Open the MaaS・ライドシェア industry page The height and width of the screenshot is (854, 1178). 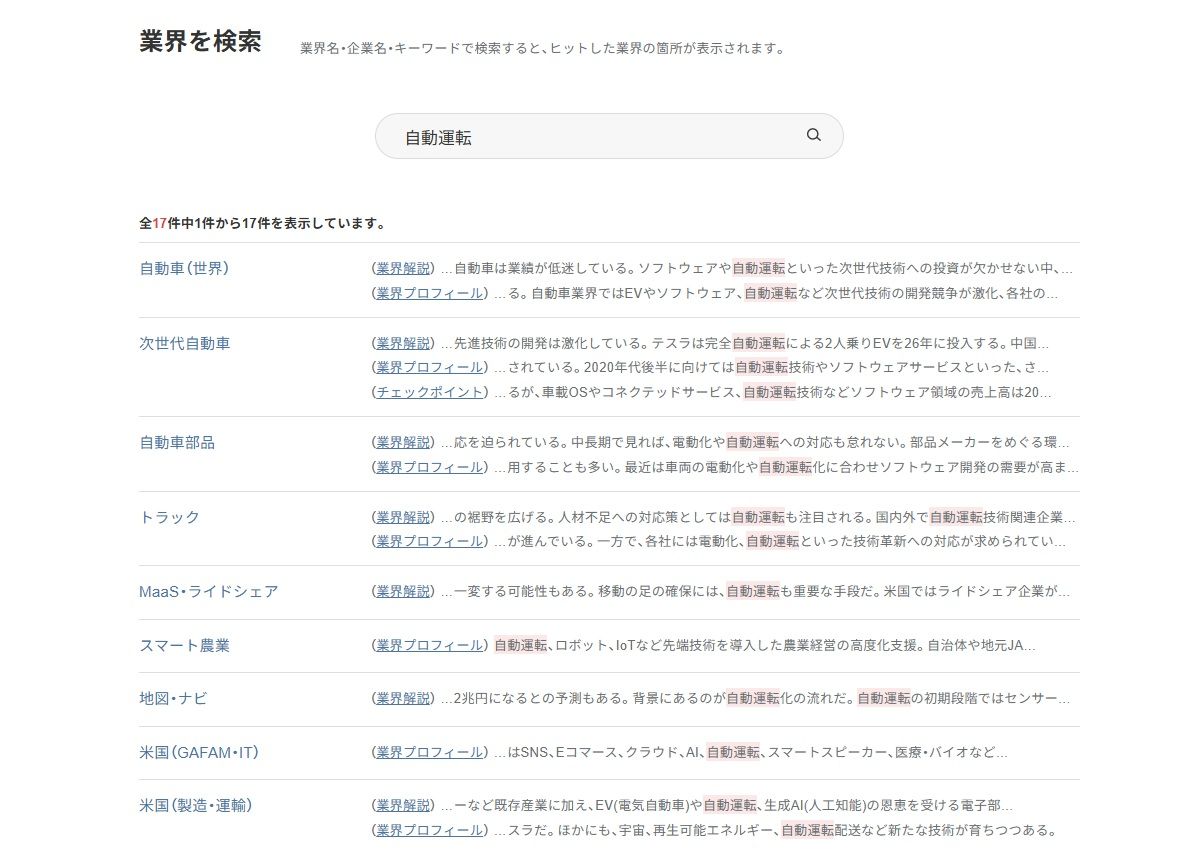(208, 591)
